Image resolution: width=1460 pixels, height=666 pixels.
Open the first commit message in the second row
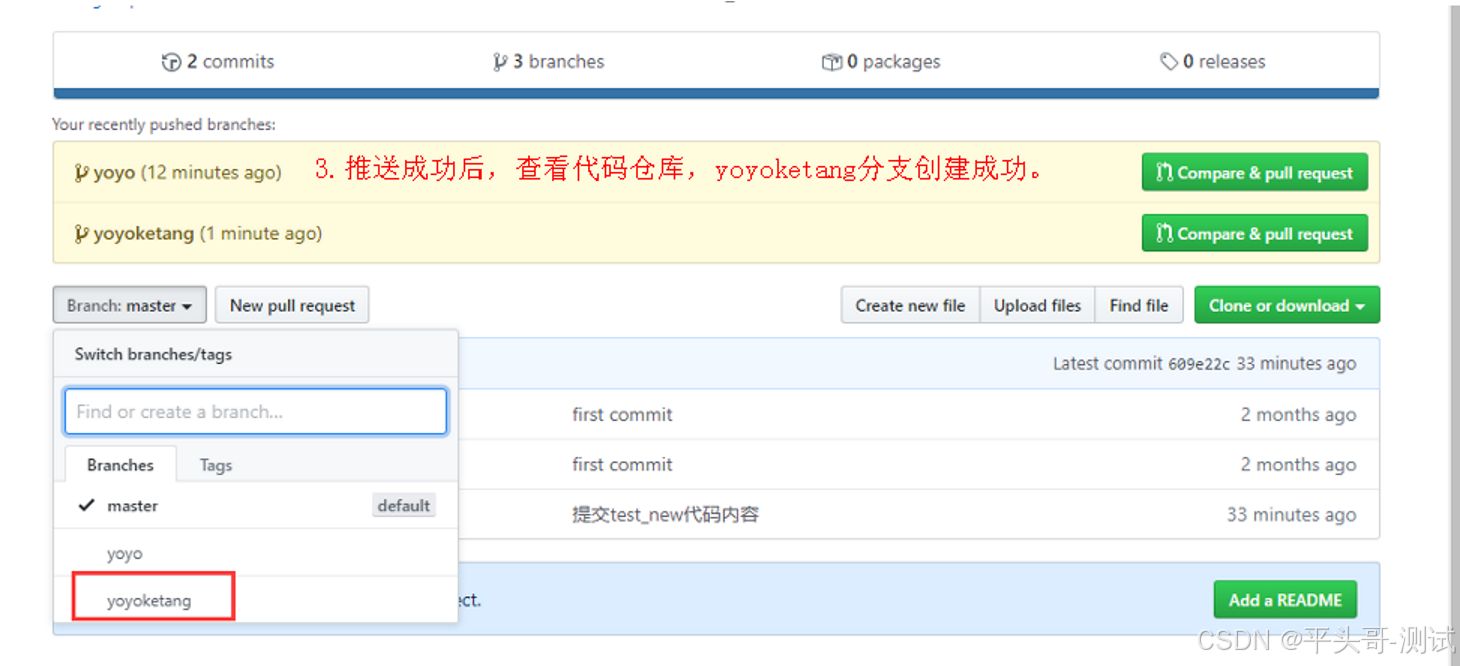622,464
